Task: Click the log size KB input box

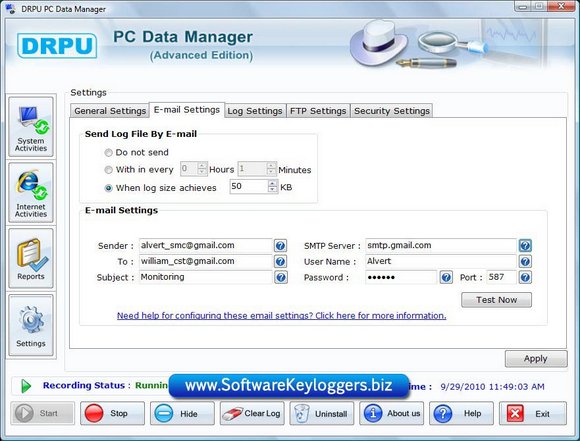Action: (x=249, y=186)
